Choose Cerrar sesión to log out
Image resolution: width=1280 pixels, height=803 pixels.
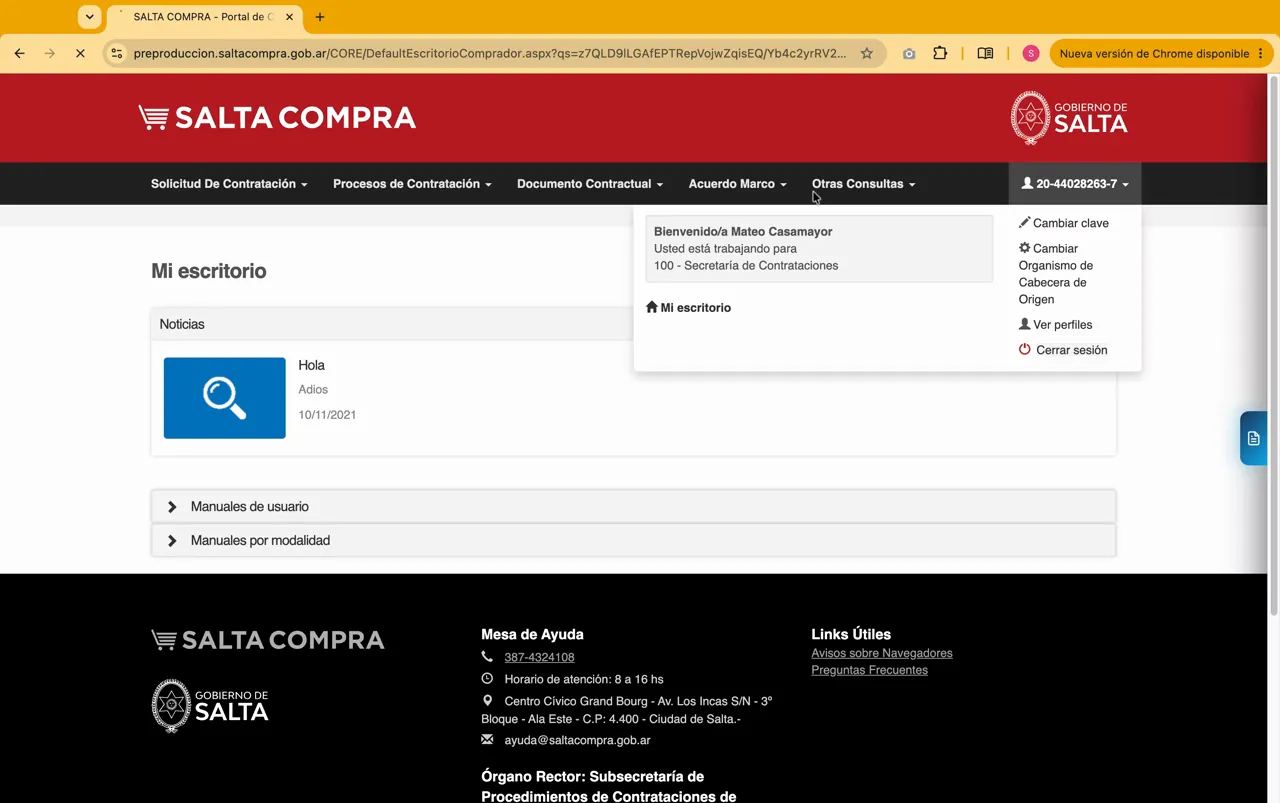point(1063,350)
